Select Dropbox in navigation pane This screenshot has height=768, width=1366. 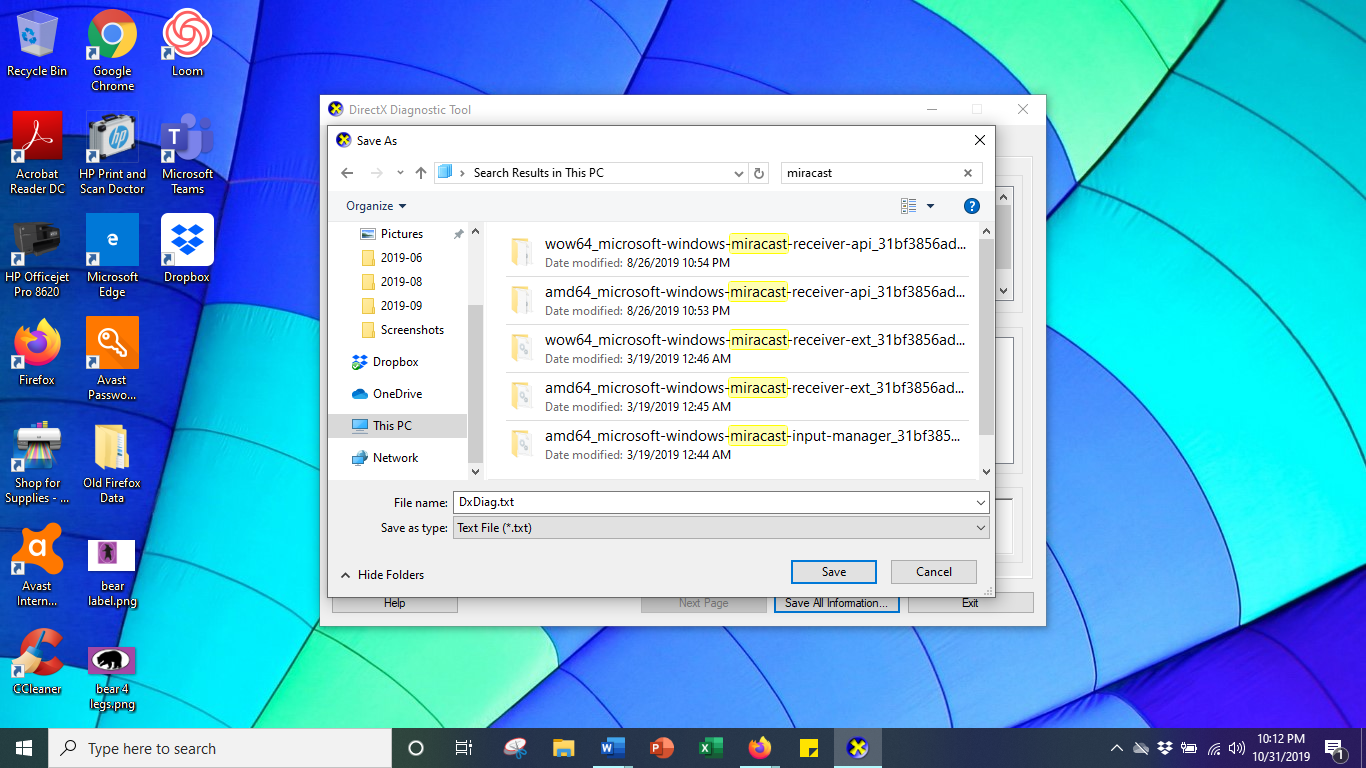(x=395, y=362)
